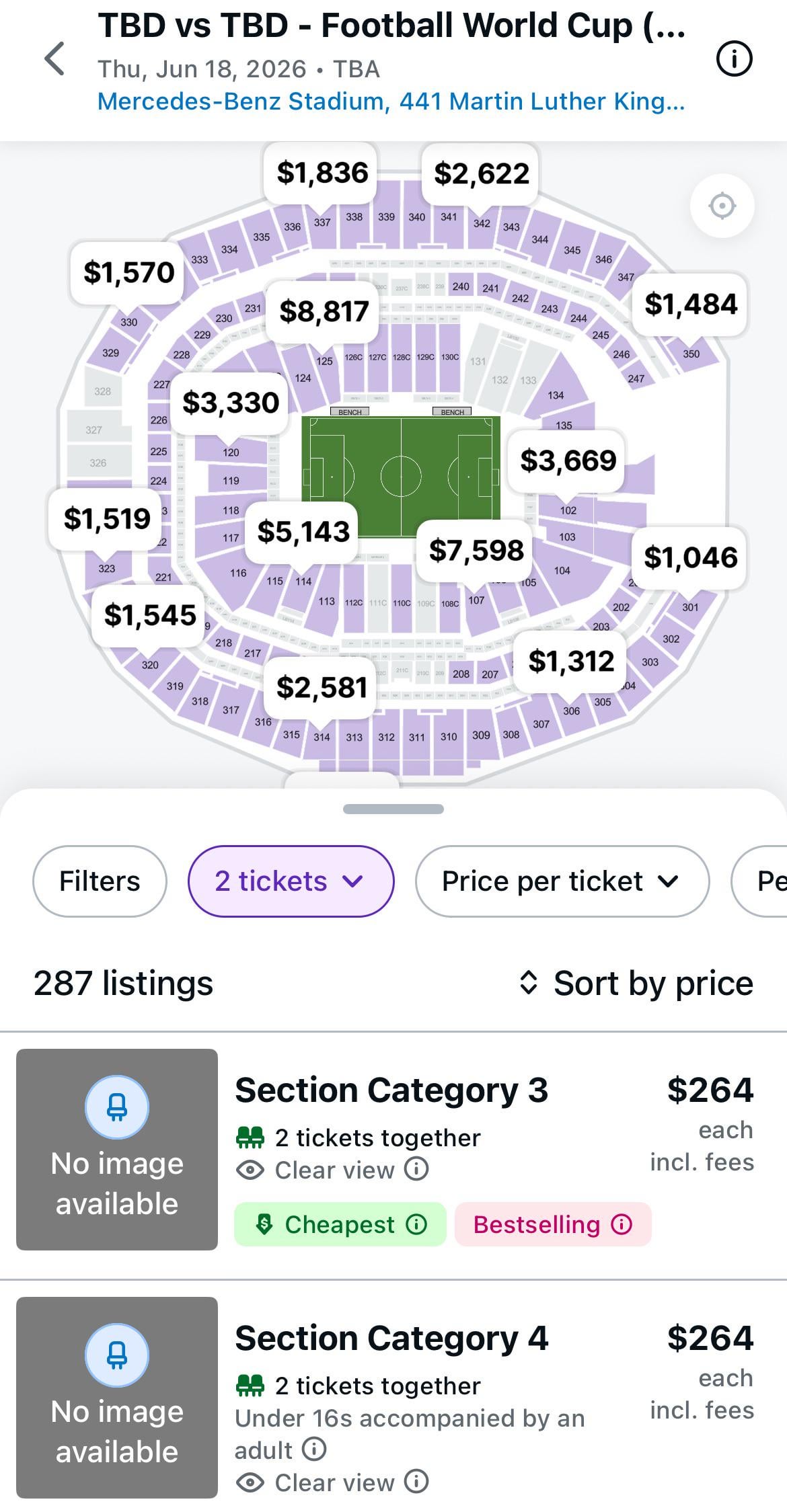Tap the sort arrows icon
The image size is (787, 1512).
point(529,983)
